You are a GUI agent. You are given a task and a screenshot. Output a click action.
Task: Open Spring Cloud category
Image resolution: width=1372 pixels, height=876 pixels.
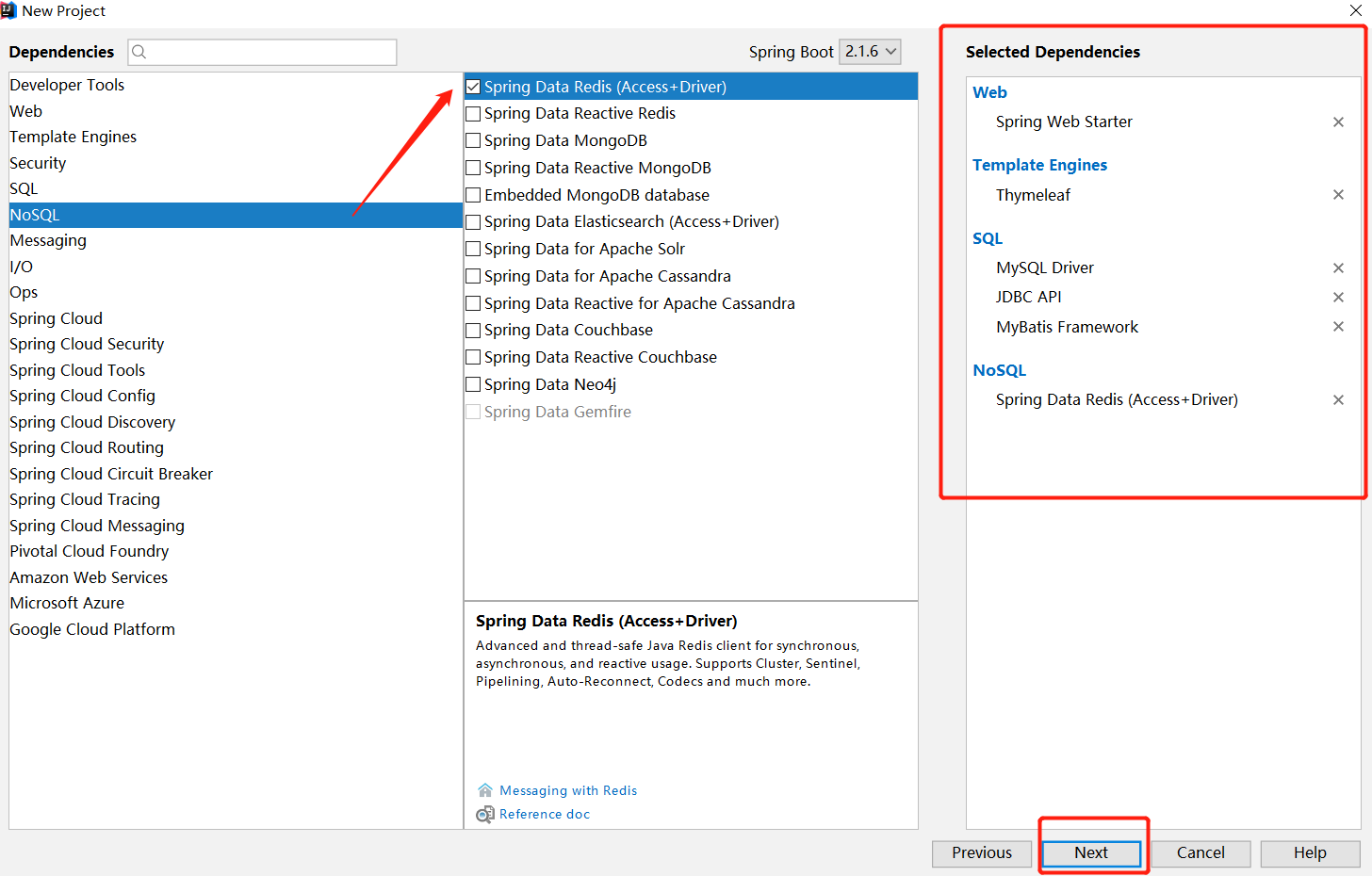tap(236, 318)
